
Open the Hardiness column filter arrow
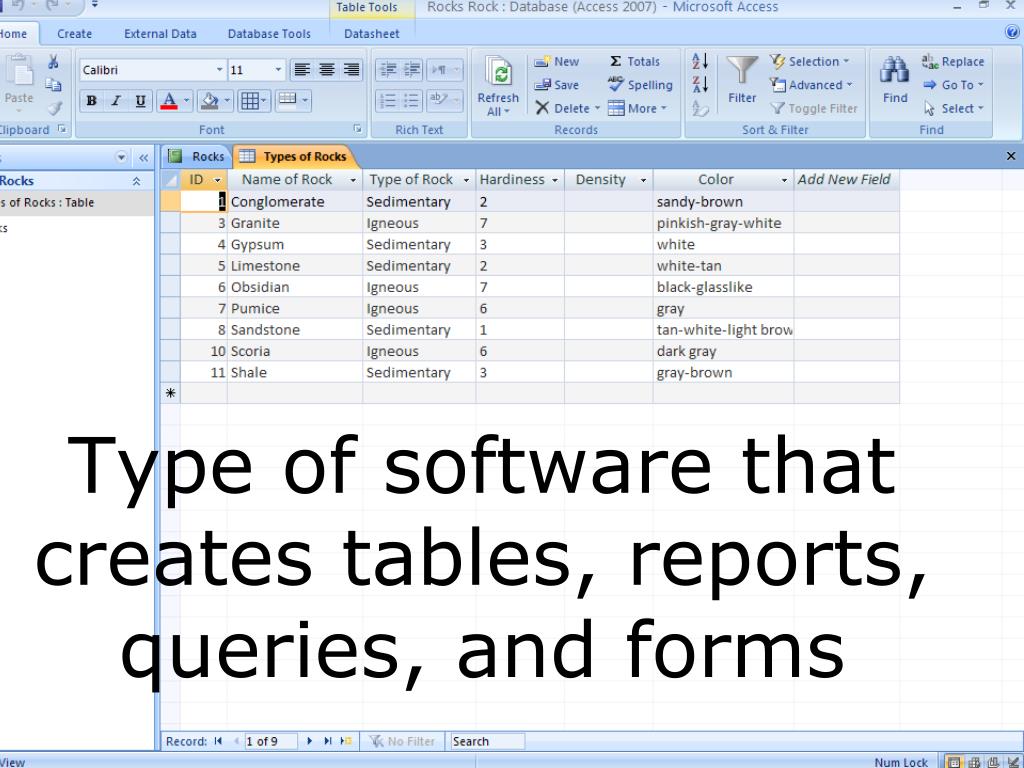[x=555, y=180]
